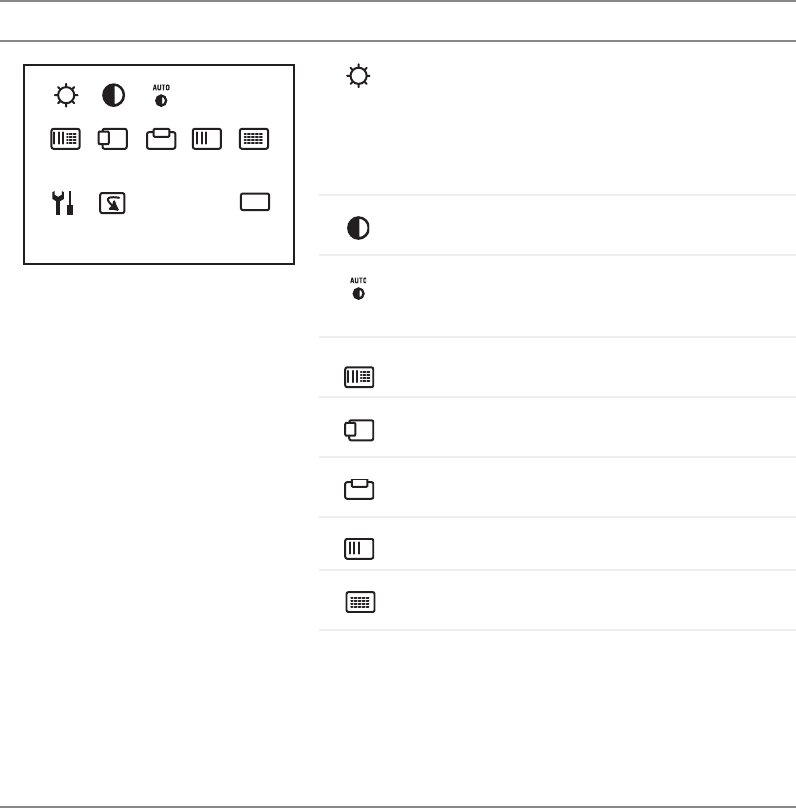Click the blank bottom area of the menu box
The image size is (796, 808).
click(160, 242)
